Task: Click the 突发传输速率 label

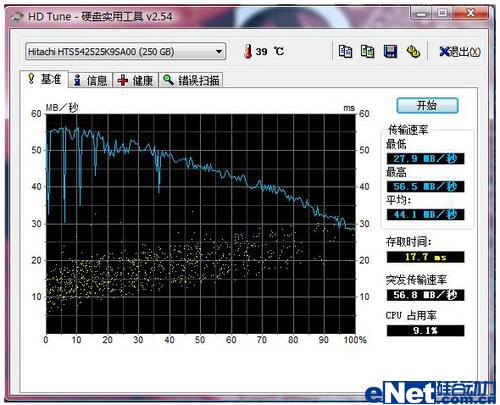Action: click(x=416, y=280)
